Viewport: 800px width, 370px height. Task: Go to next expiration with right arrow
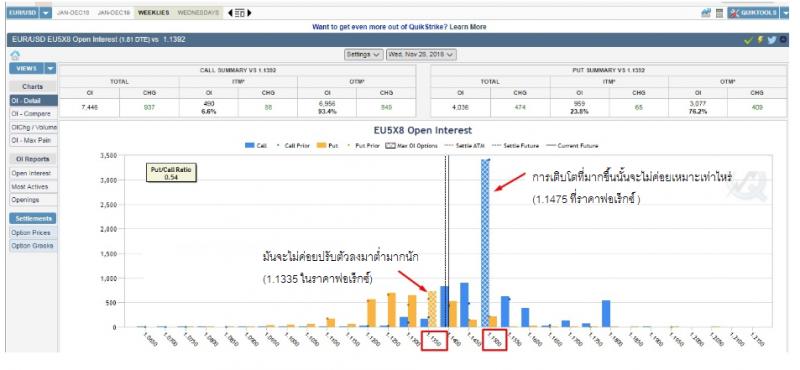click(249, 13)
